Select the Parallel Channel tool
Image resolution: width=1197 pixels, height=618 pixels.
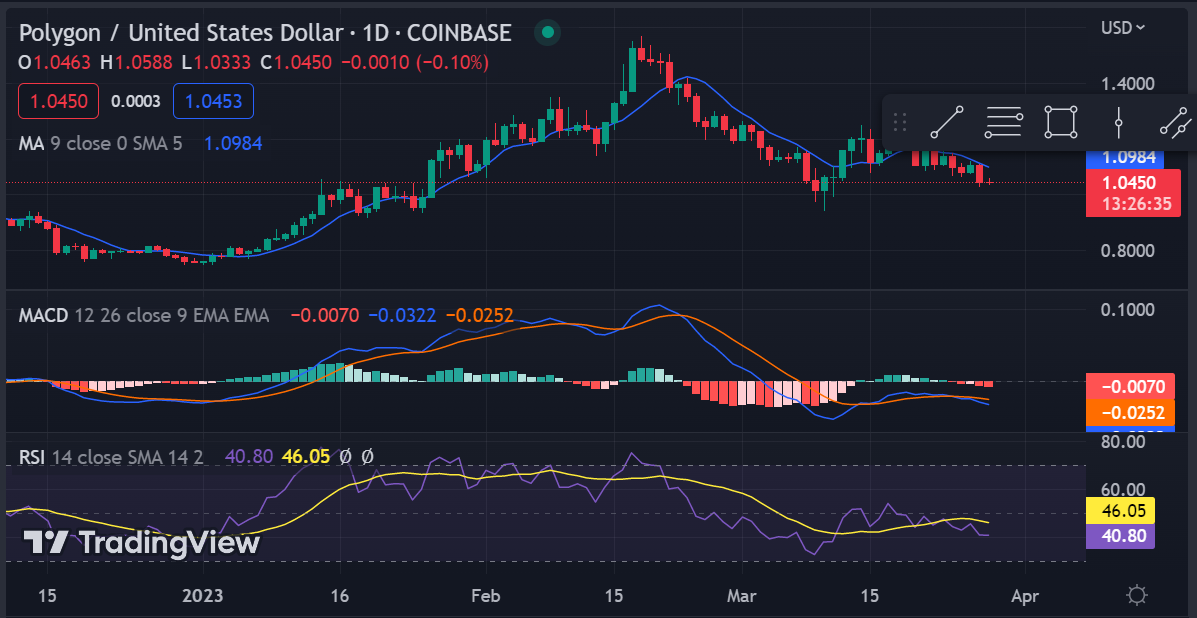[1177, 122]
